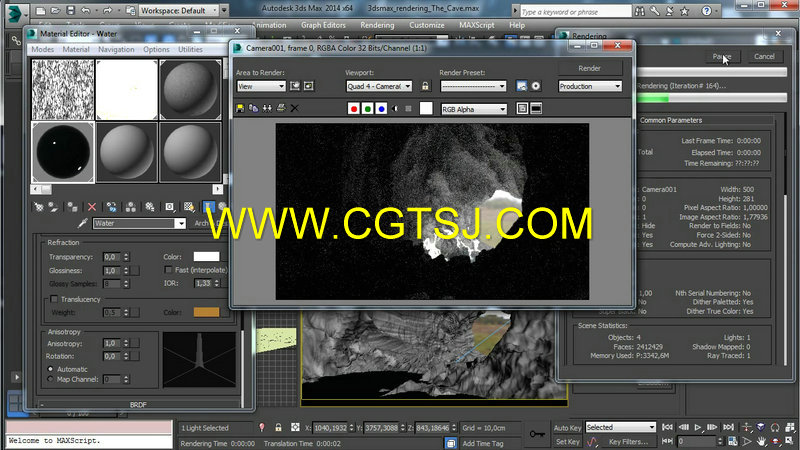Viewport: 800px width, 450px height.
Task: Click Toggle UI icon beside RGB Alpha
Action: coord(536,108)
